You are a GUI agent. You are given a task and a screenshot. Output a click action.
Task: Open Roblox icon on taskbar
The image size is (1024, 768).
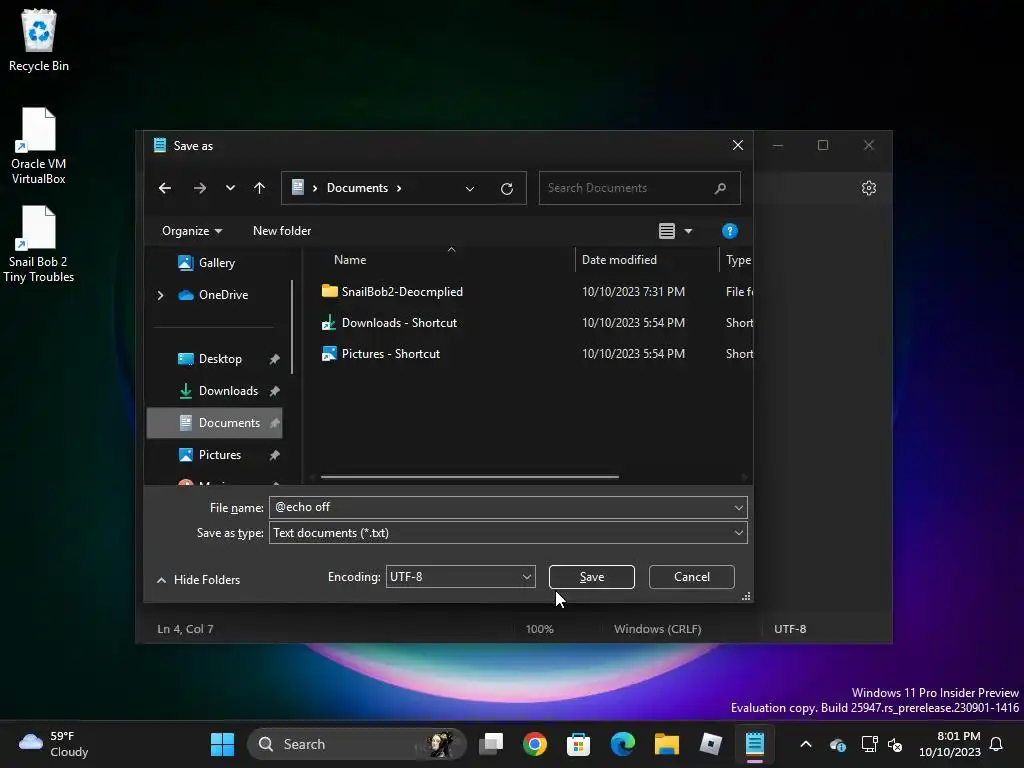pos(711,744)
